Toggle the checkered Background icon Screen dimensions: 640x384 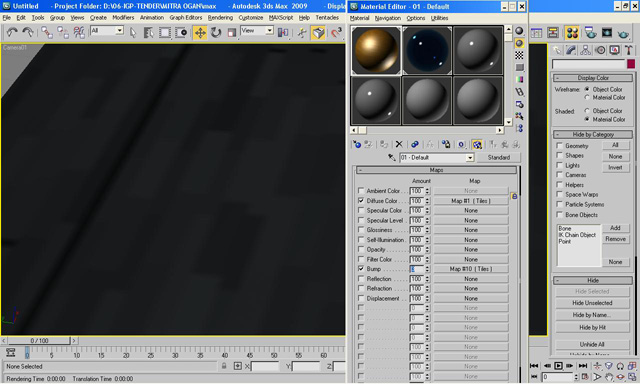pyautogui.click(x=519, y=55)
